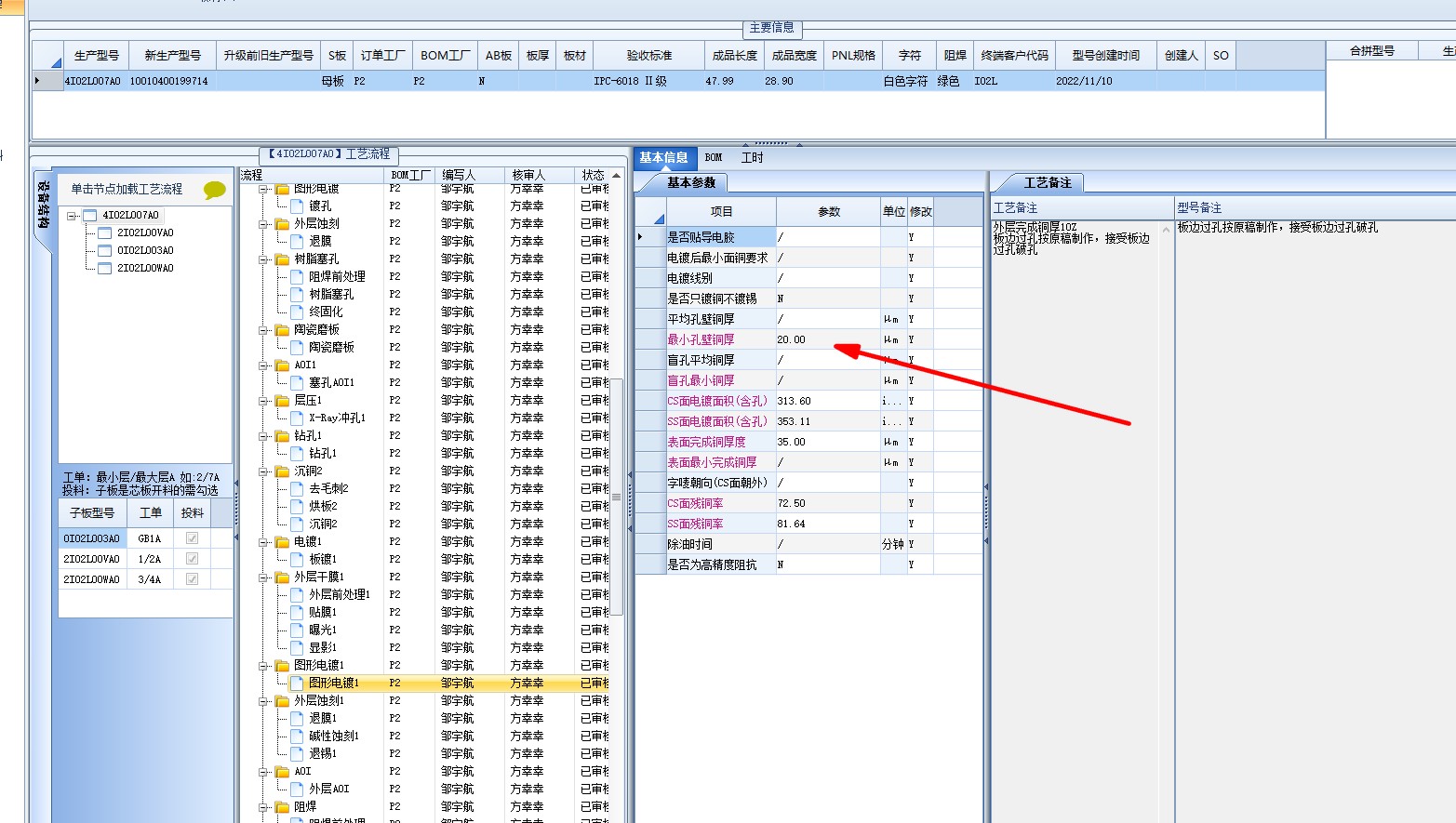
Task: Click document icon of X-Ray冲孔1 step
Action: point(298,418)
